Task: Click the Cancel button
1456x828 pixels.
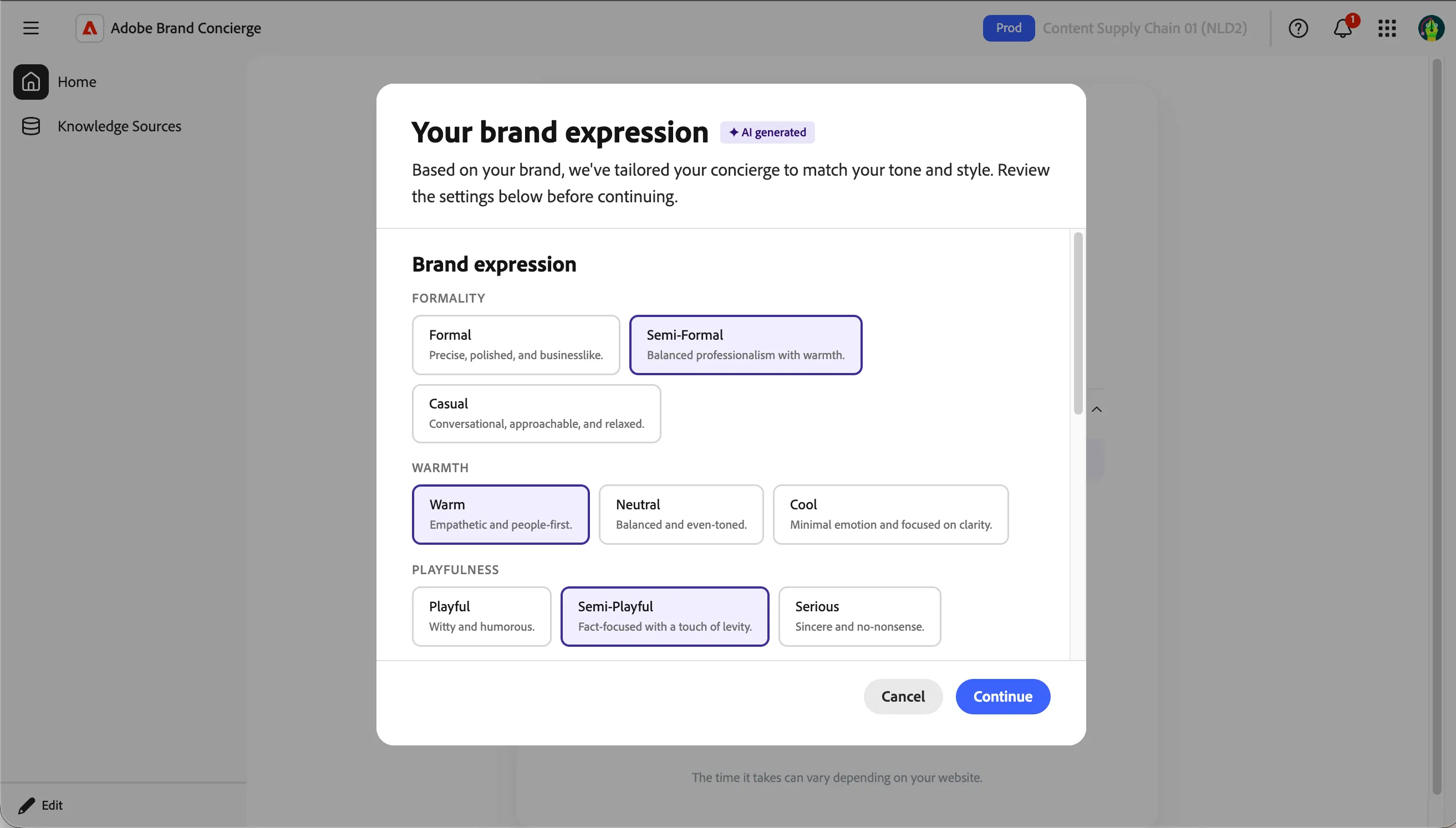Action: tap(903, 696)
